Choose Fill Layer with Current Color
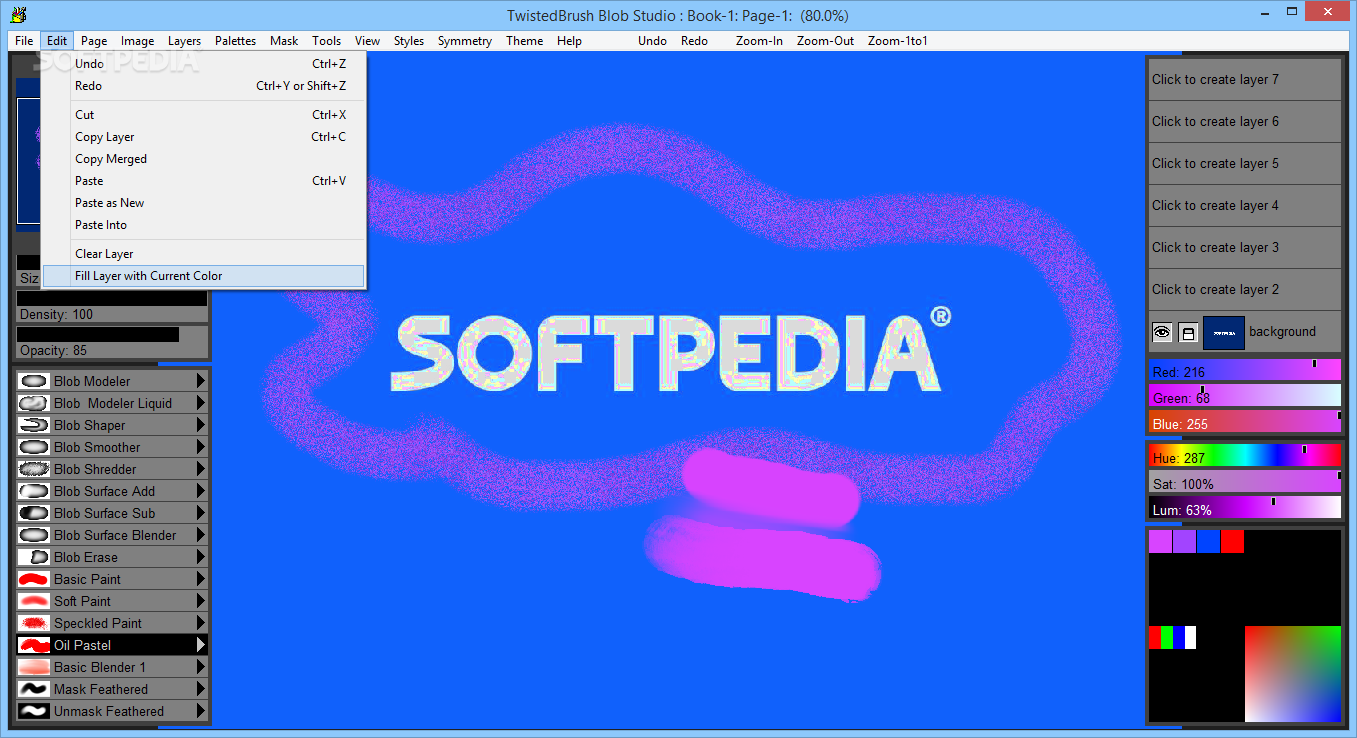 (204, 276)
